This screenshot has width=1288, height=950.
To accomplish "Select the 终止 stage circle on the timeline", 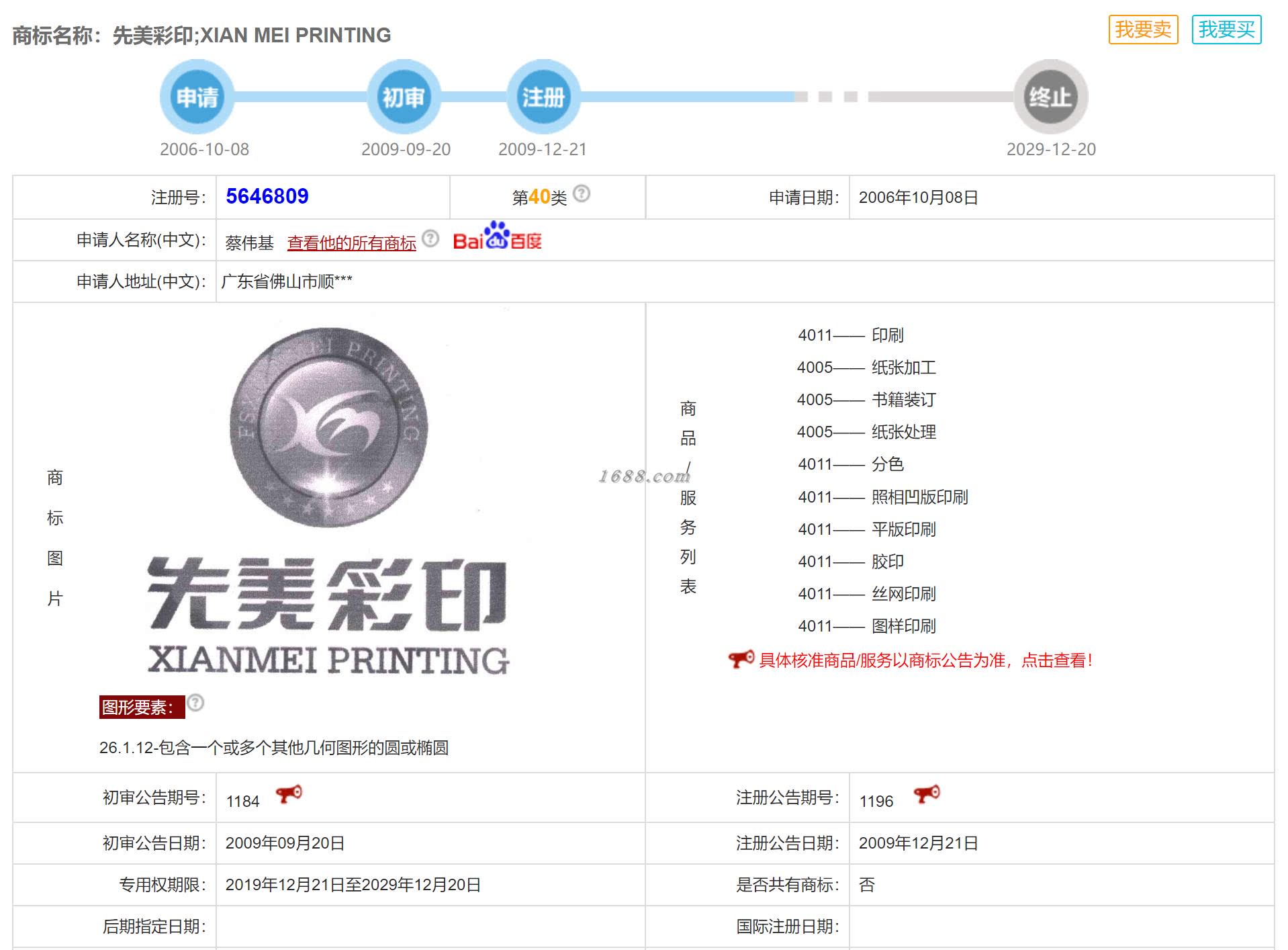I will tap(1051, 97).
